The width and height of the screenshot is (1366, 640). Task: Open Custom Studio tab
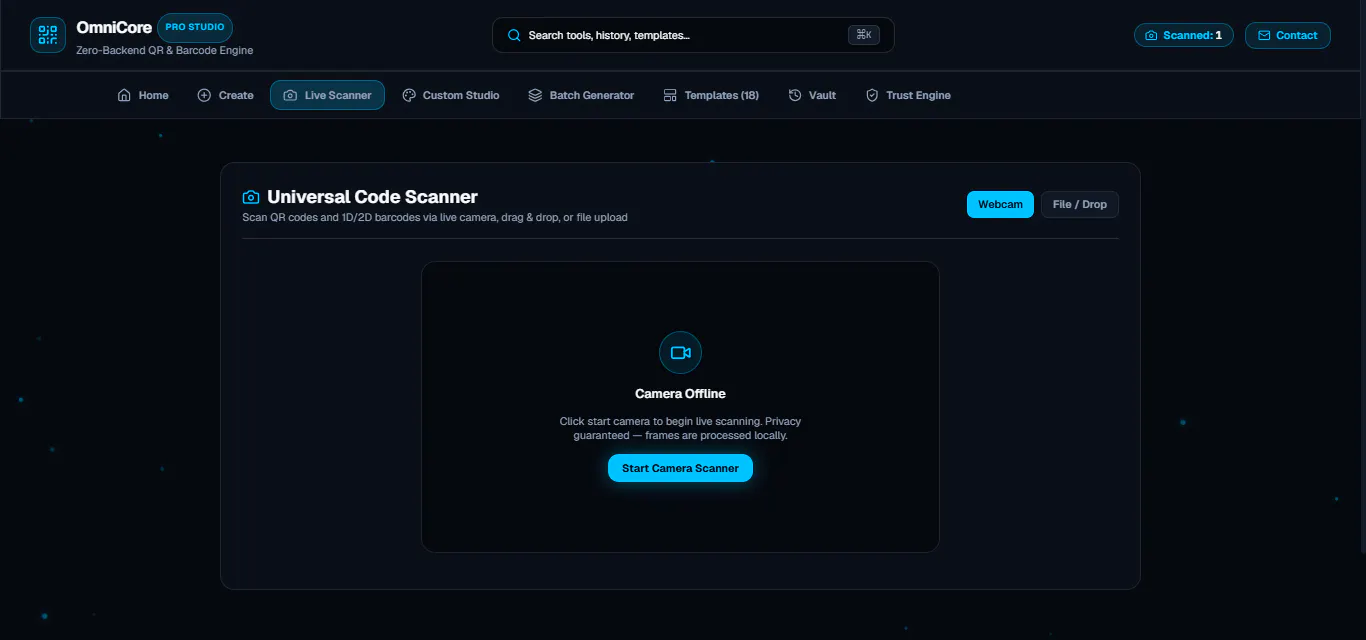coord(450,95)
